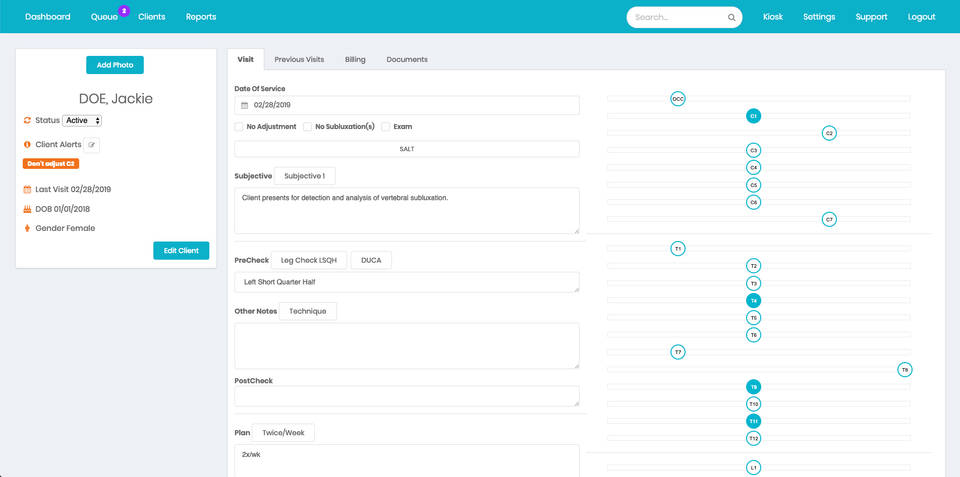
Task: Toggle the filled T4 vertebra marker
Action: tap(754, 301)
